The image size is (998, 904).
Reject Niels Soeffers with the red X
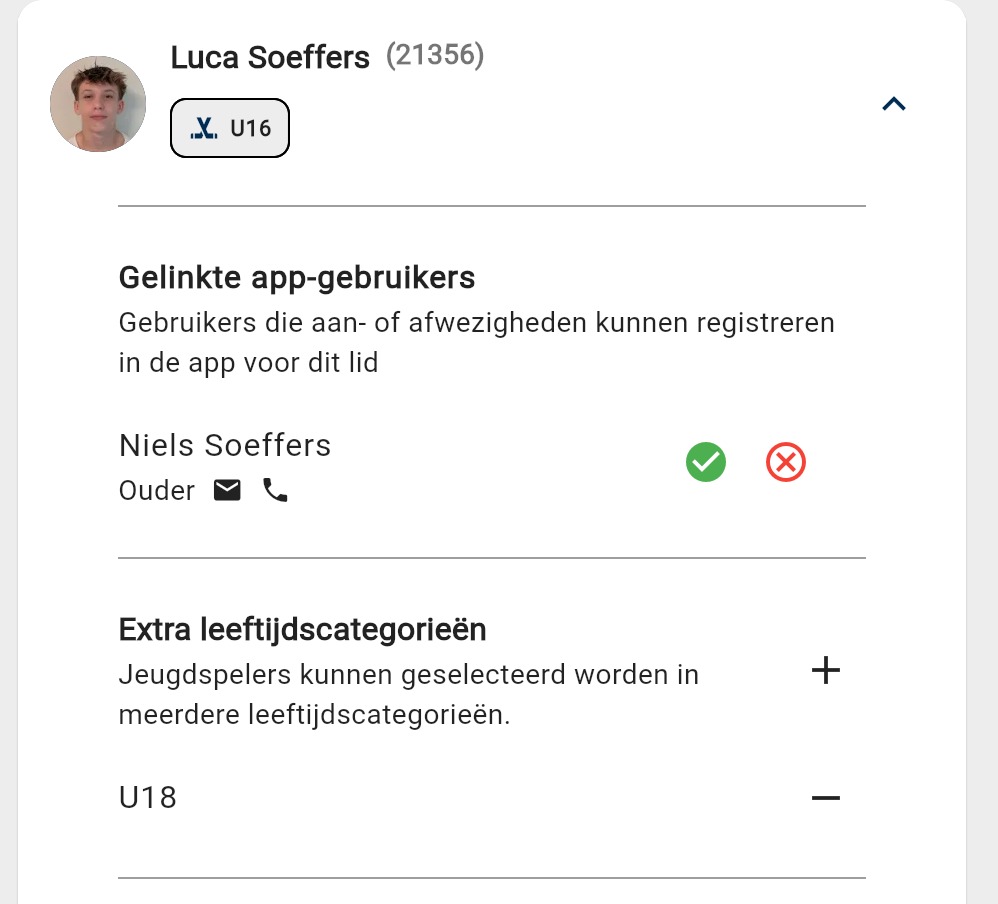pyautogui.click(x=786, y=463)
